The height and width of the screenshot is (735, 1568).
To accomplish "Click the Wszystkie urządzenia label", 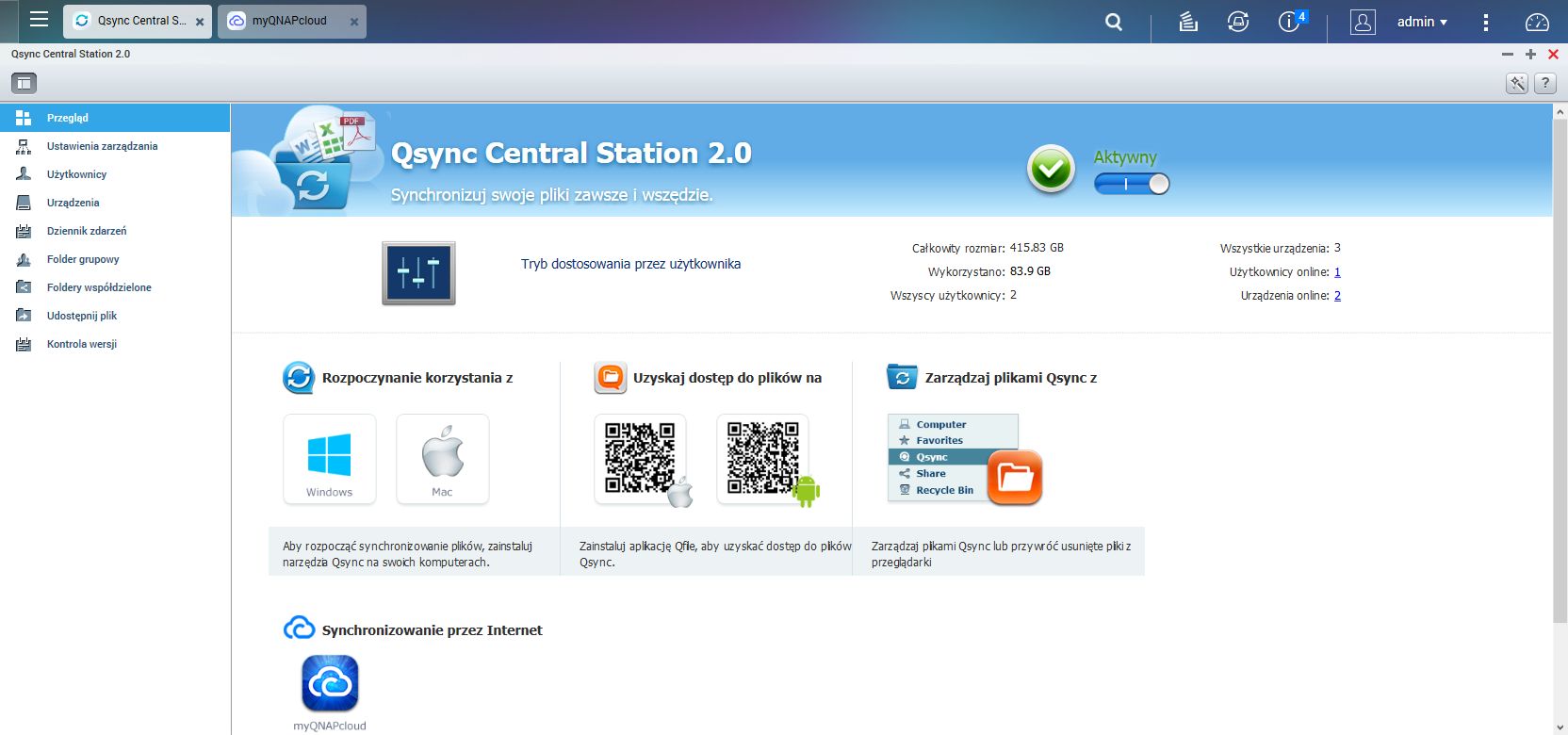I will 1274,249.
